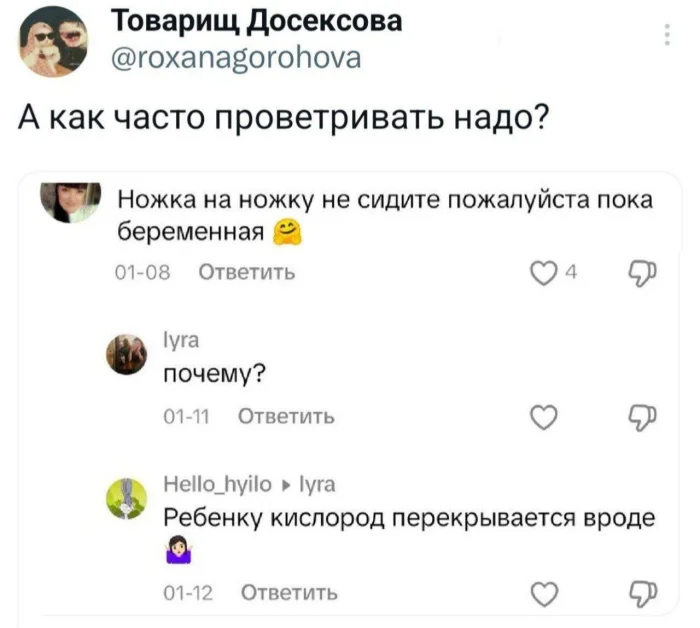Open the tweet's three-dot options menu
This screenshot has height=628, width=700.
(x=667, y=36)
